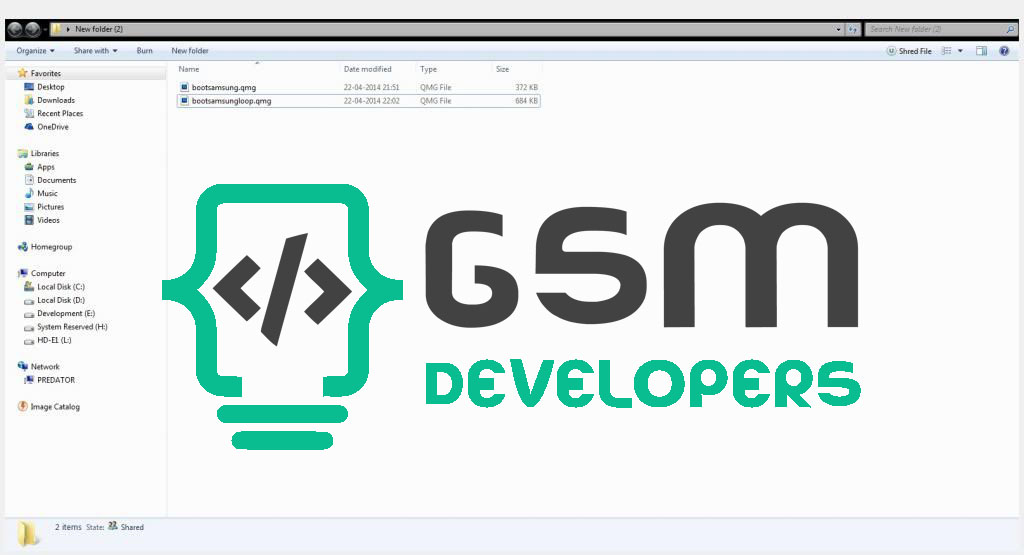Image resolution: width=1024 pixels, height=555 pixels.
Task: Open the HD-E1 (L:) drive
Action: [x=54, y=340]
